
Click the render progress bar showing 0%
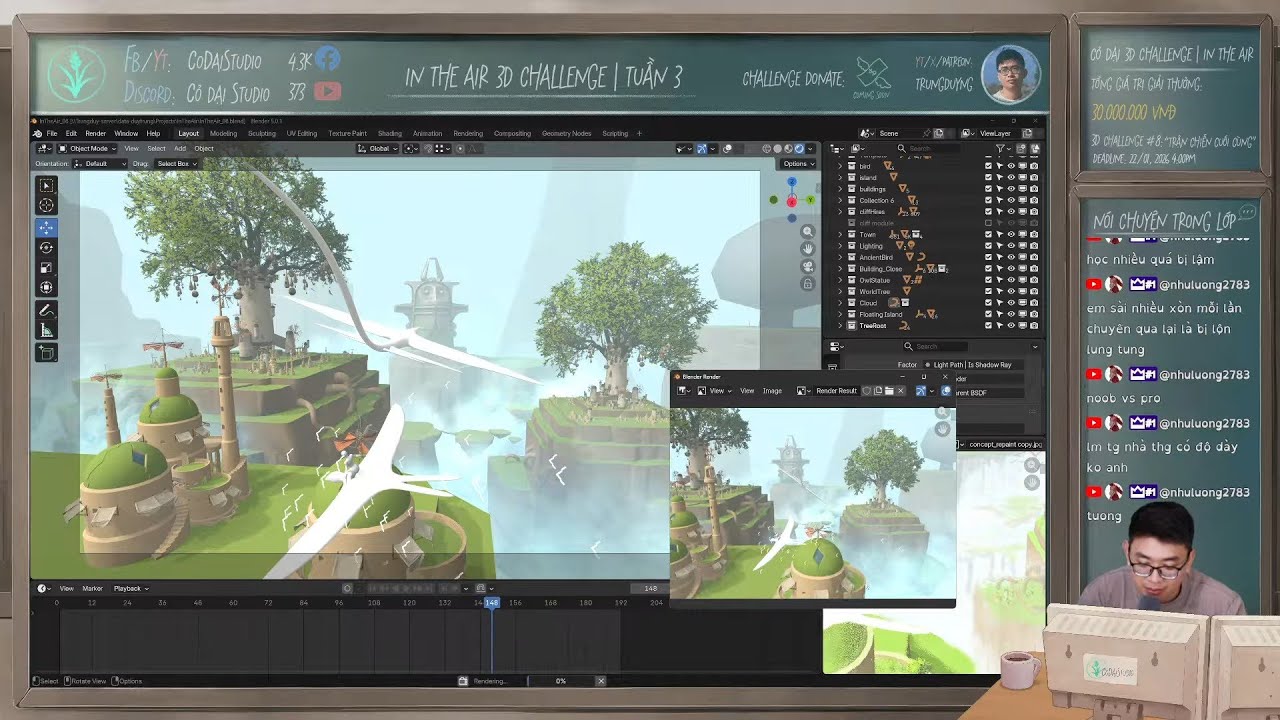click(x=560, y=681)
